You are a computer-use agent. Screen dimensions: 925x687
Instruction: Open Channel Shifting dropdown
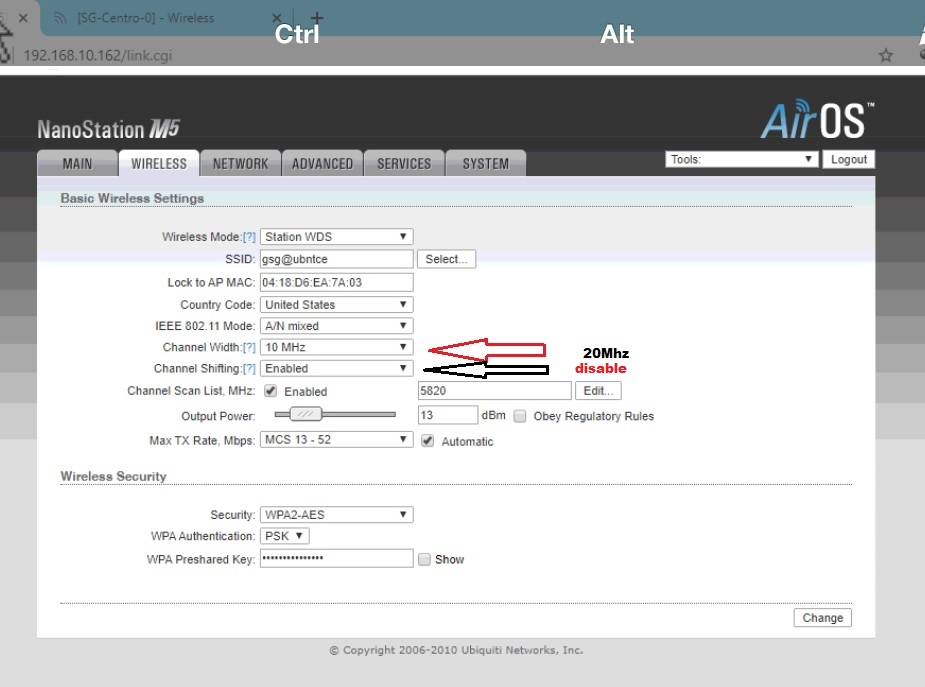click(x=336, y=368)
